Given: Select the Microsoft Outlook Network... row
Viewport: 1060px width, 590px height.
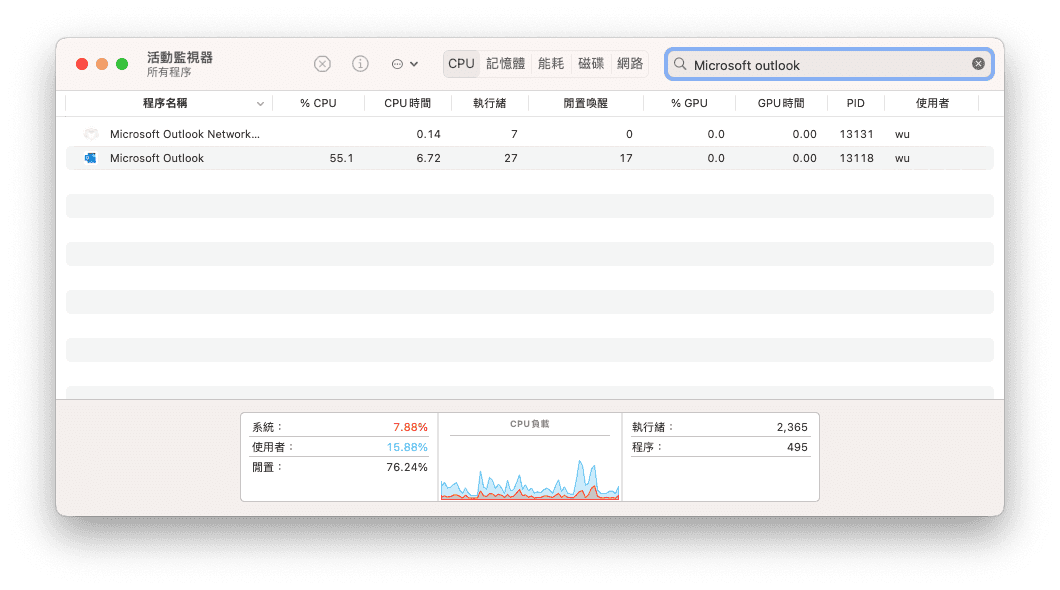Looking at the screenshot, I should tap(530, 134).
